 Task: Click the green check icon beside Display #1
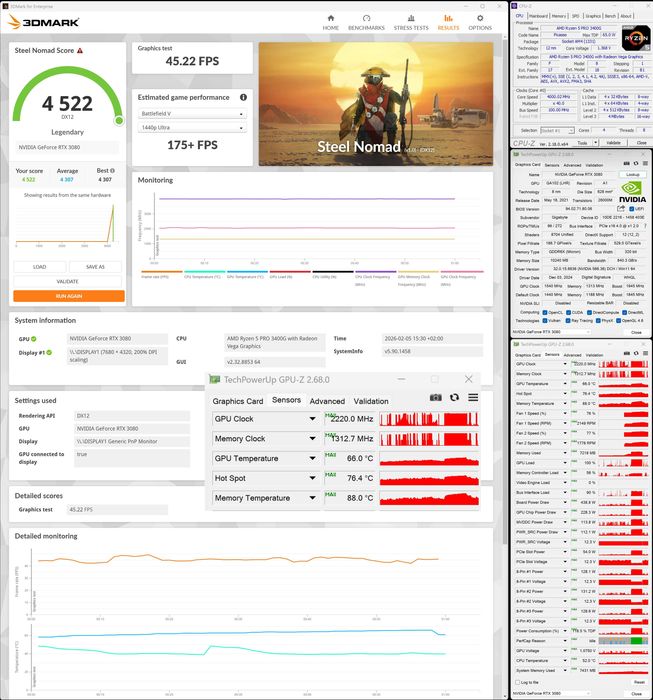(x=49, y=353)
